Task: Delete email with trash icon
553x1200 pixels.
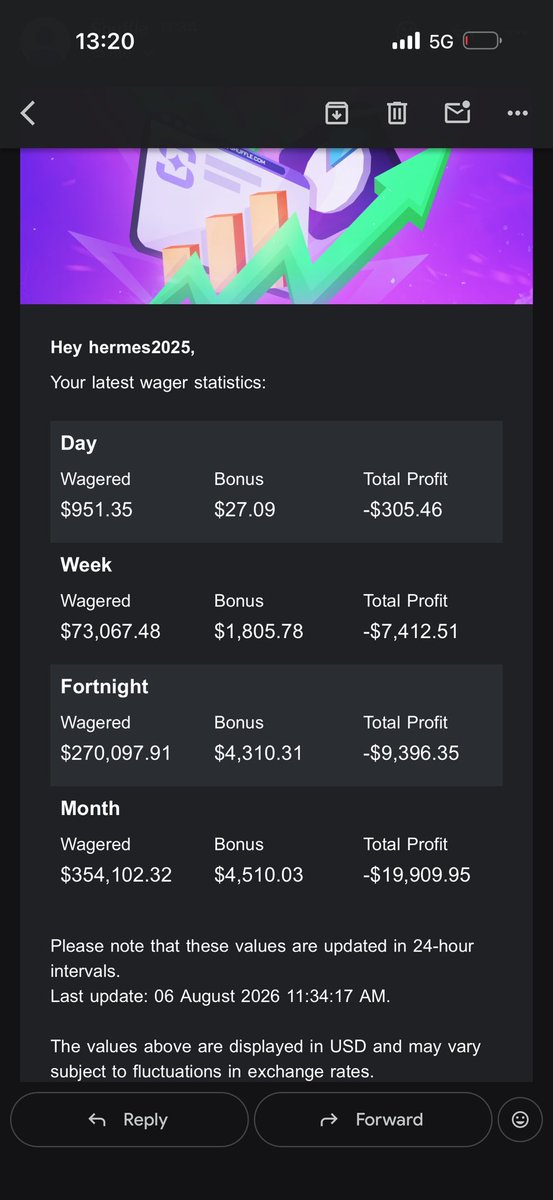Action: pyautogui.click(x=397, y=113)
